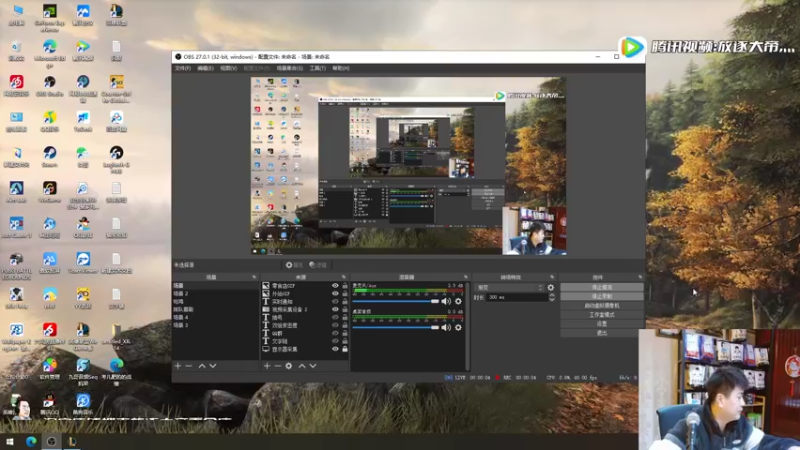Add a new scene with the plus icon
This screenshot has height=450, width=800.
tap(178, 366)
